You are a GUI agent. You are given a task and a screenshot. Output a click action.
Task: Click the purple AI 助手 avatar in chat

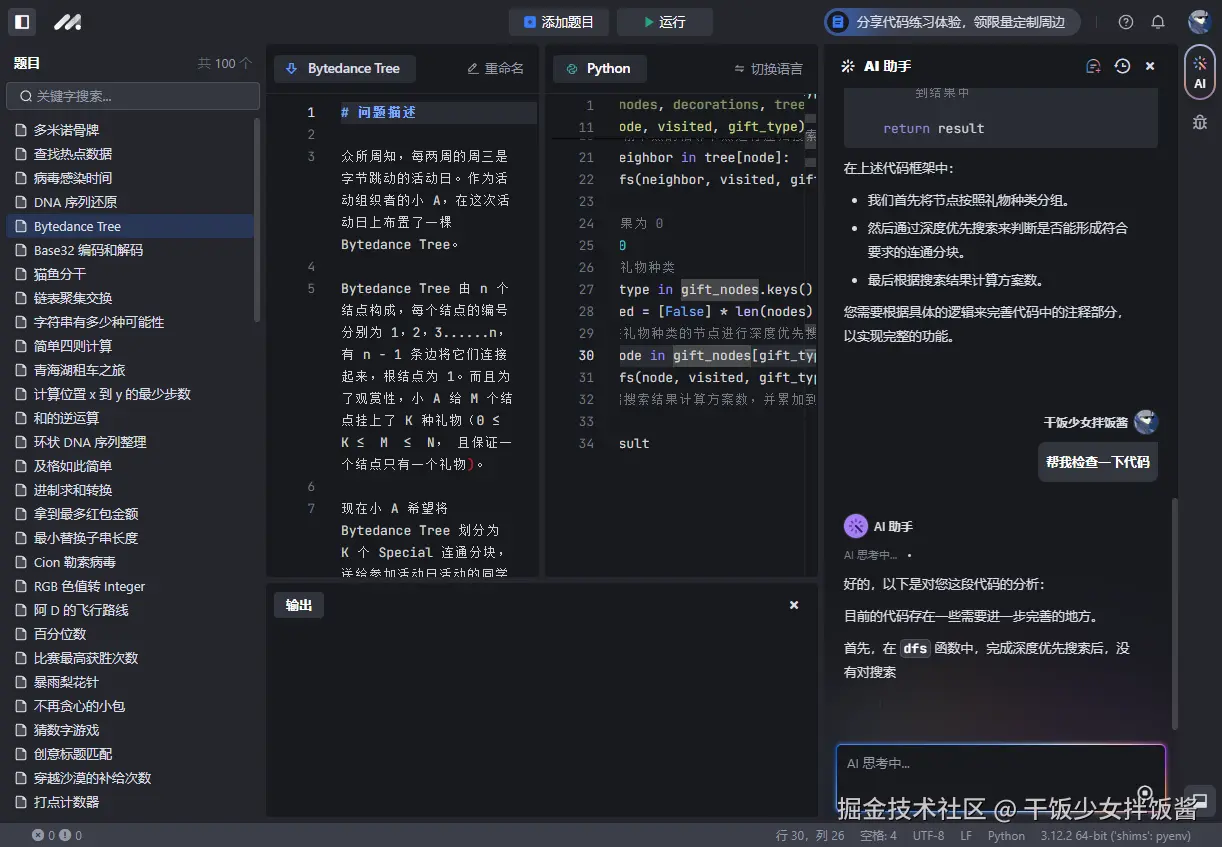(x=855, y=526)
